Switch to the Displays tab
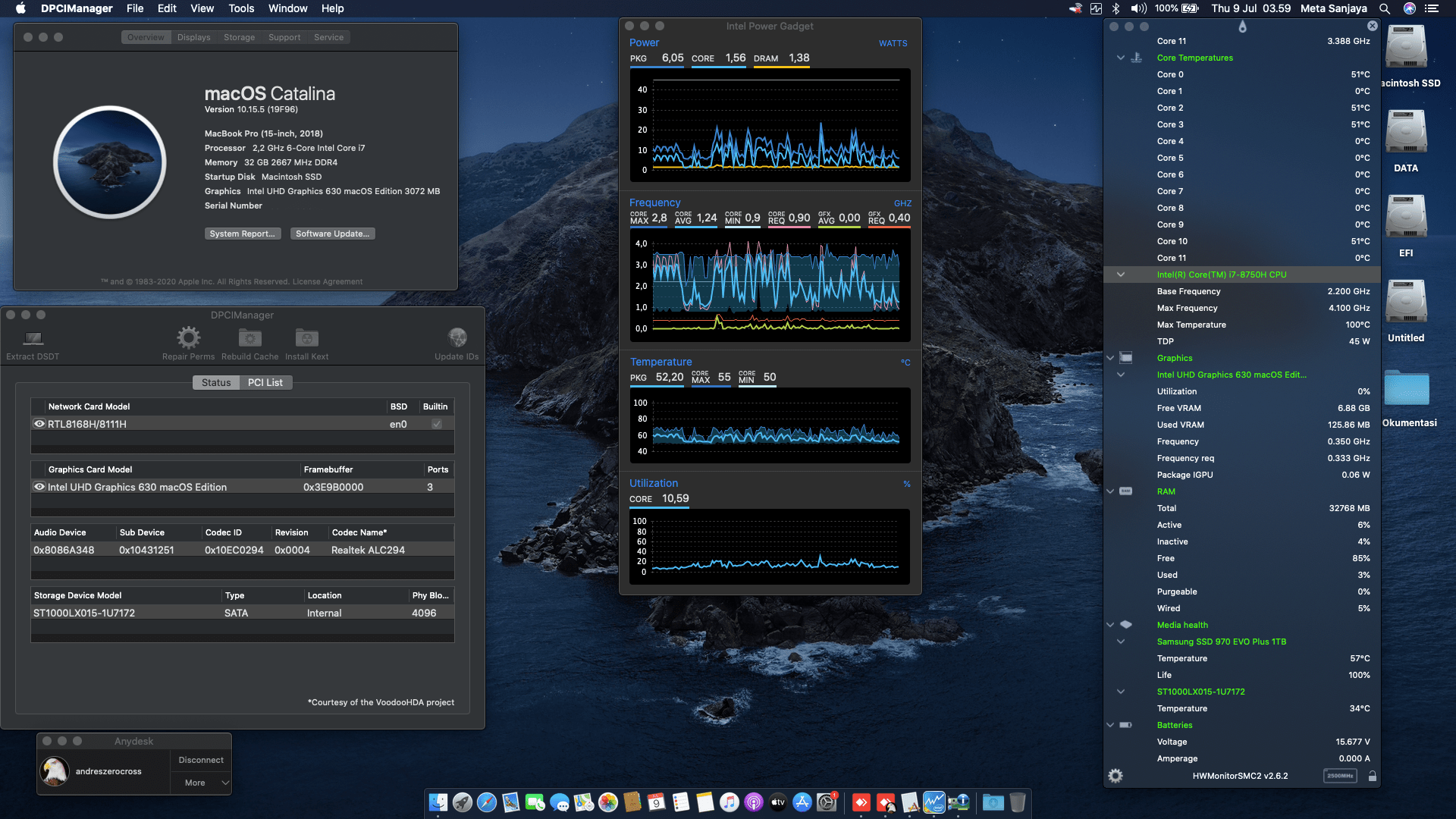 pos(193,37)
